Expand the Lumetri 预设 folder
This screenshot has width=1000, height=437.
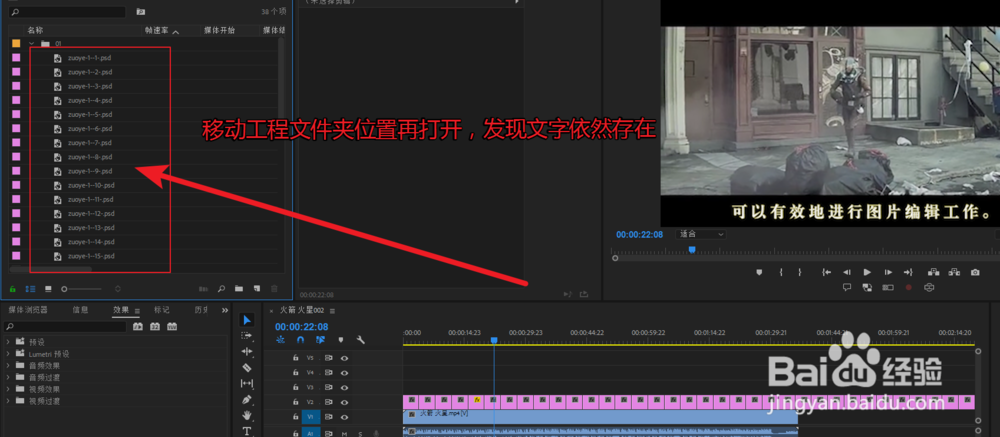coord(8,353)
